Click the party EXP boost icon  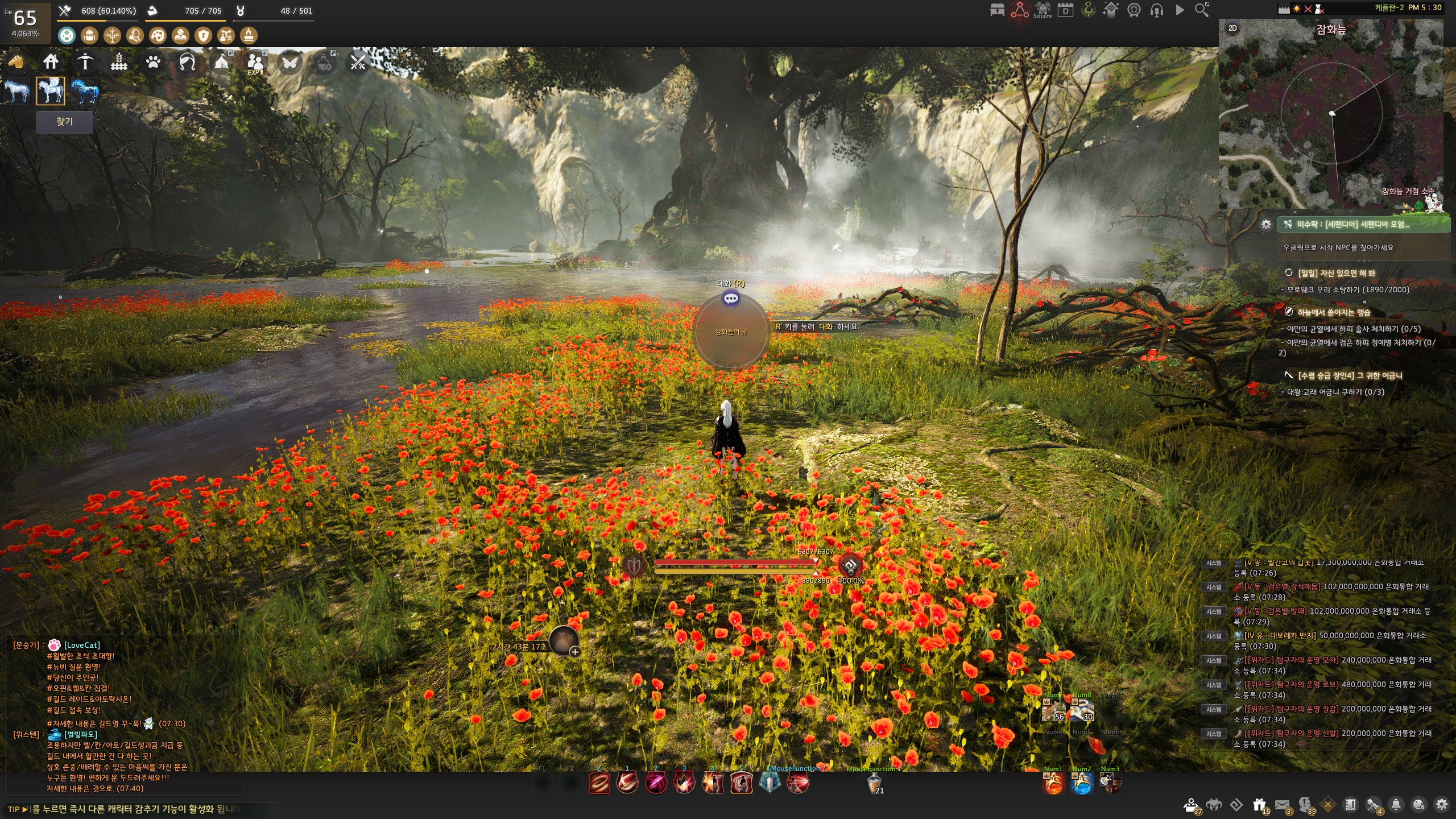[x=255, y=61]
